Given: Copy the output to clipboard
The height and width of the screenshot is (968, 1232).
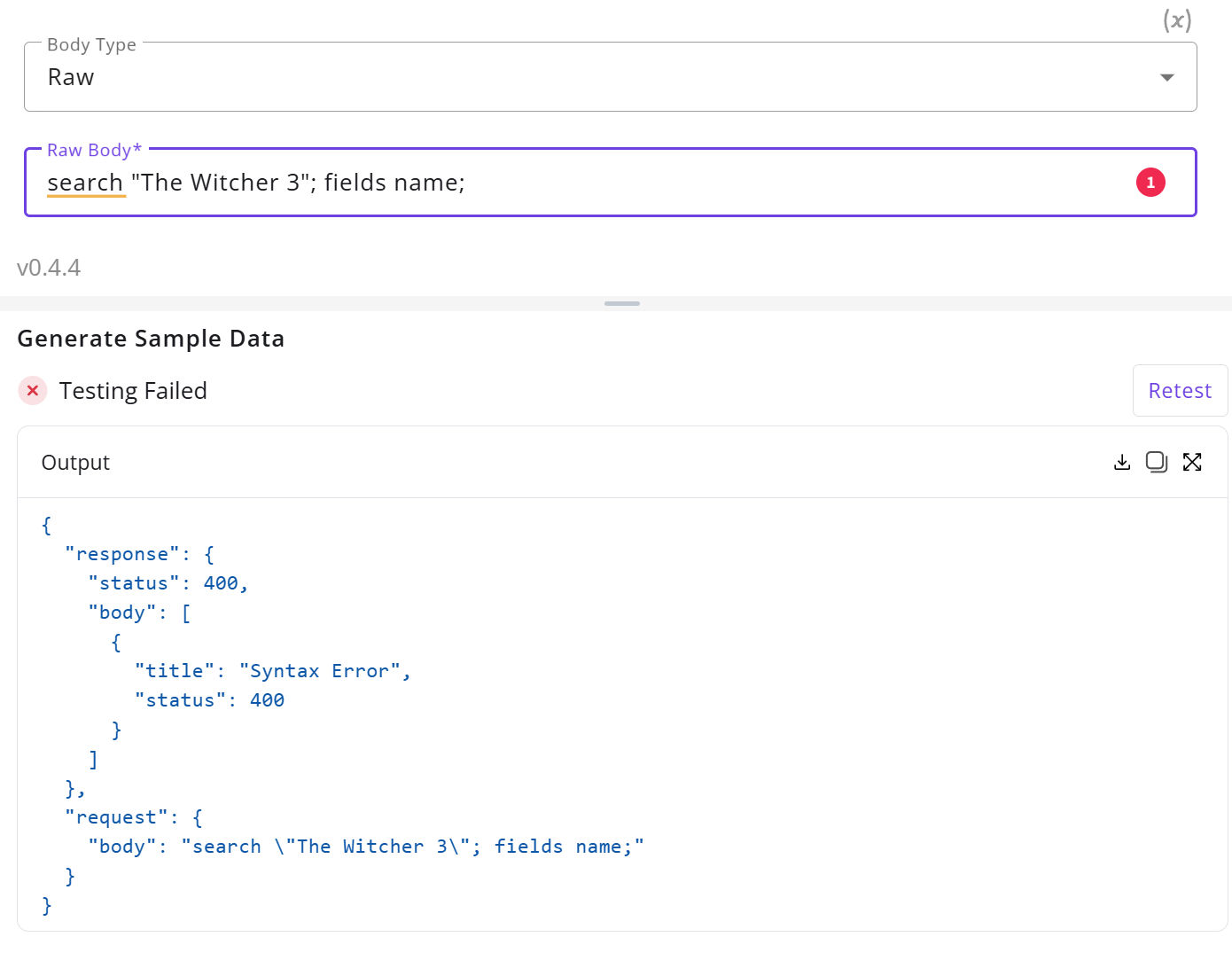Looking at the screenshot, I should [x=1157, y=462].
